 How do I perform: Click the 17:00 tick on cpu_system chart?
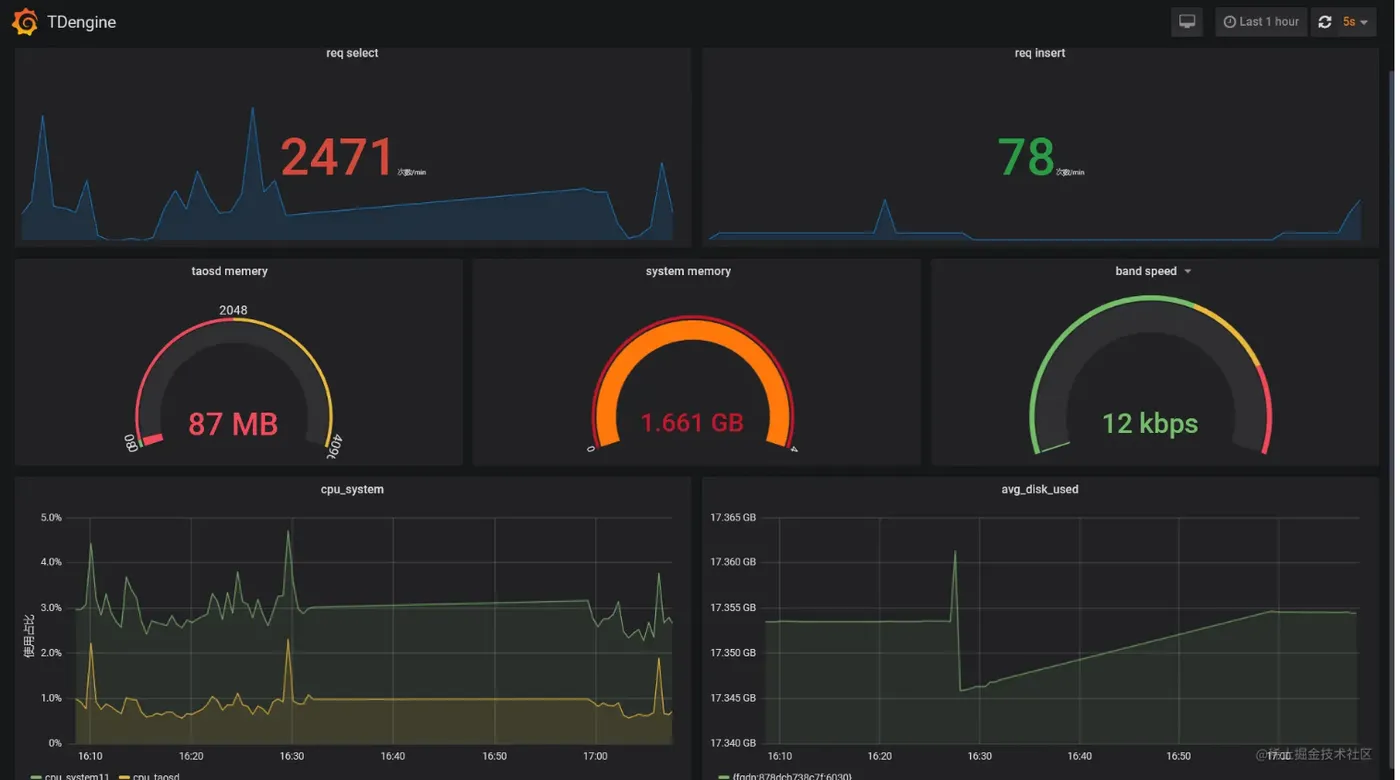click(x=595, y=756)
